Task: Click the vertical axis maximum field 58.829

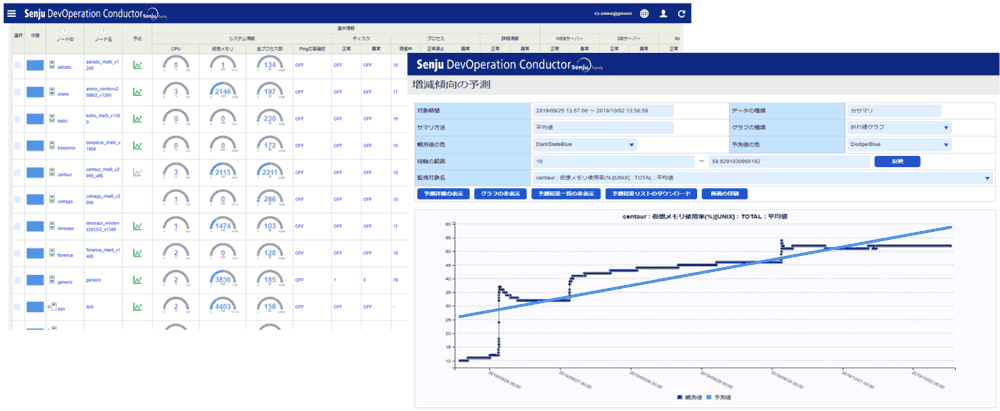Action: 789,161
